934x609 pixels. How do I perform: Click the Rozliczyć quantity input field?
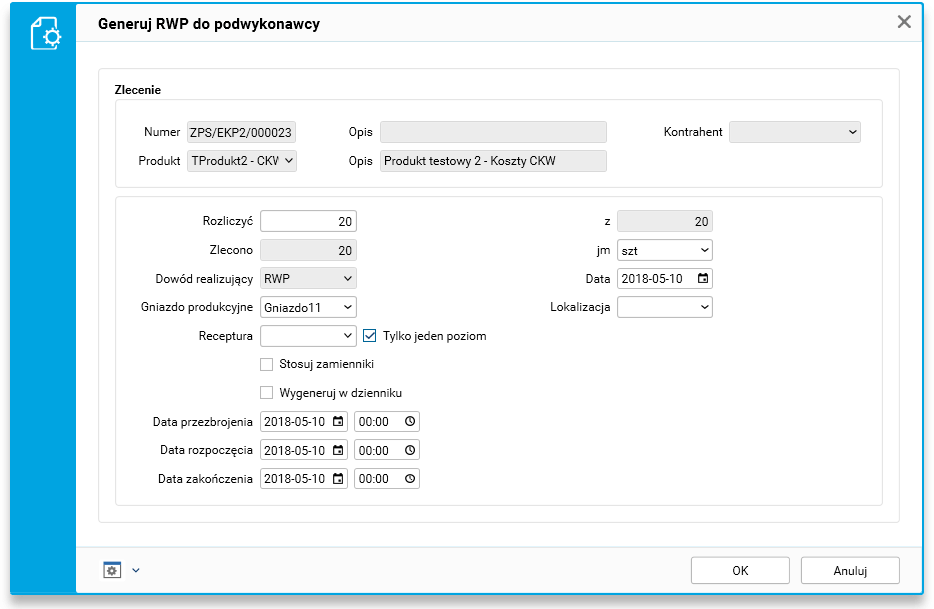[x=308, y=221]
